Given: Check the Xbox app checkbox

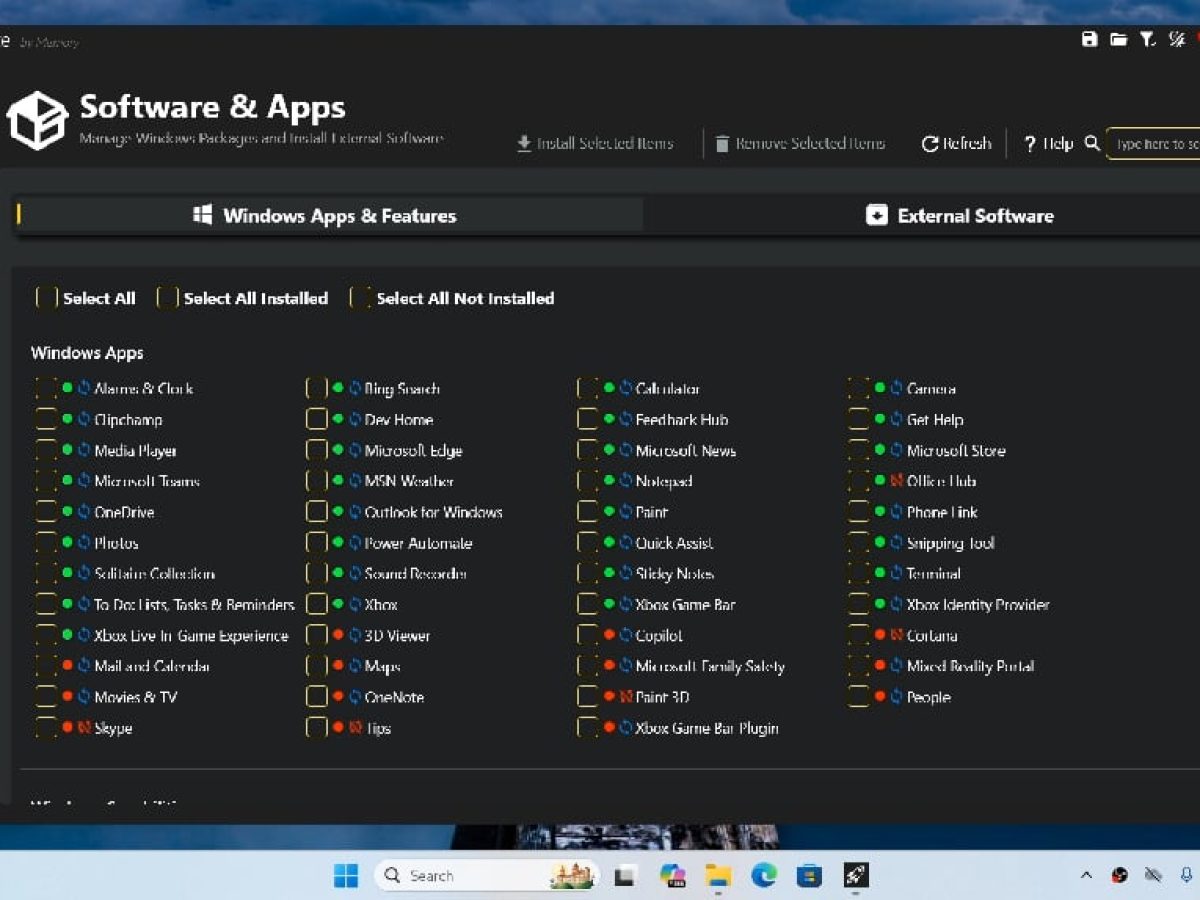Looking at the screenshot, I should click(317, 604).
